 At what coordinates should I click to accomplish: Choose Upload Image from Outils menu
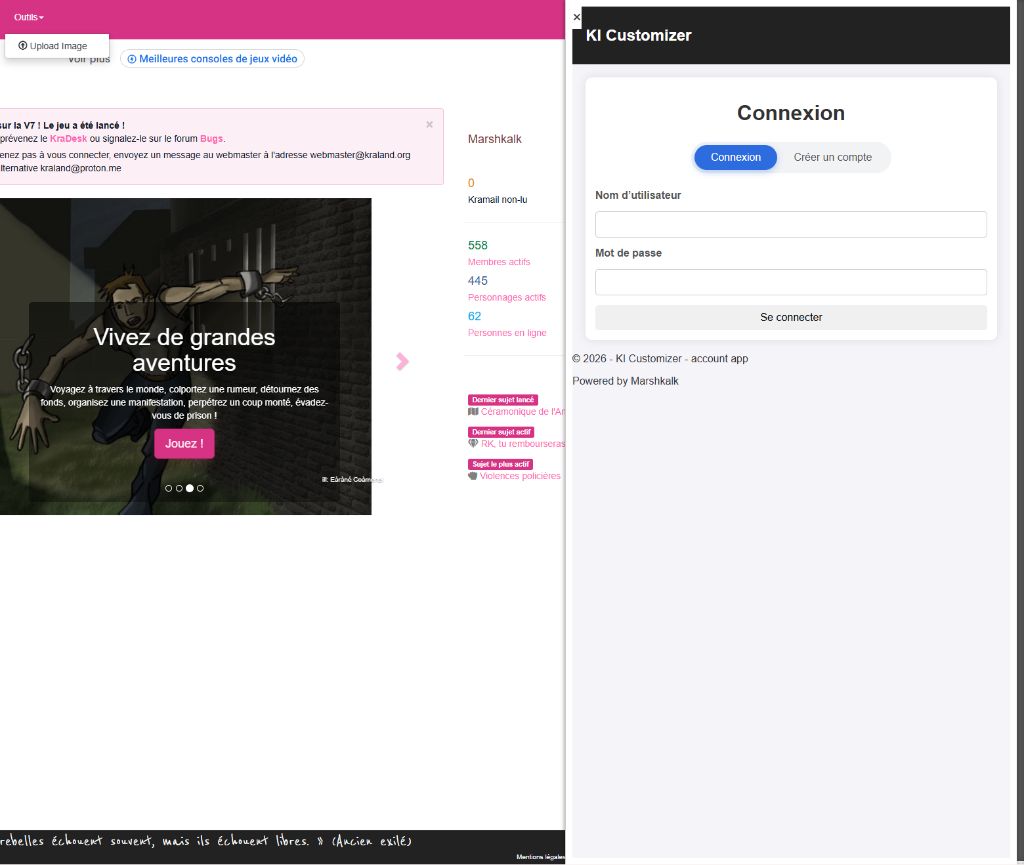[x=58, y=46]
